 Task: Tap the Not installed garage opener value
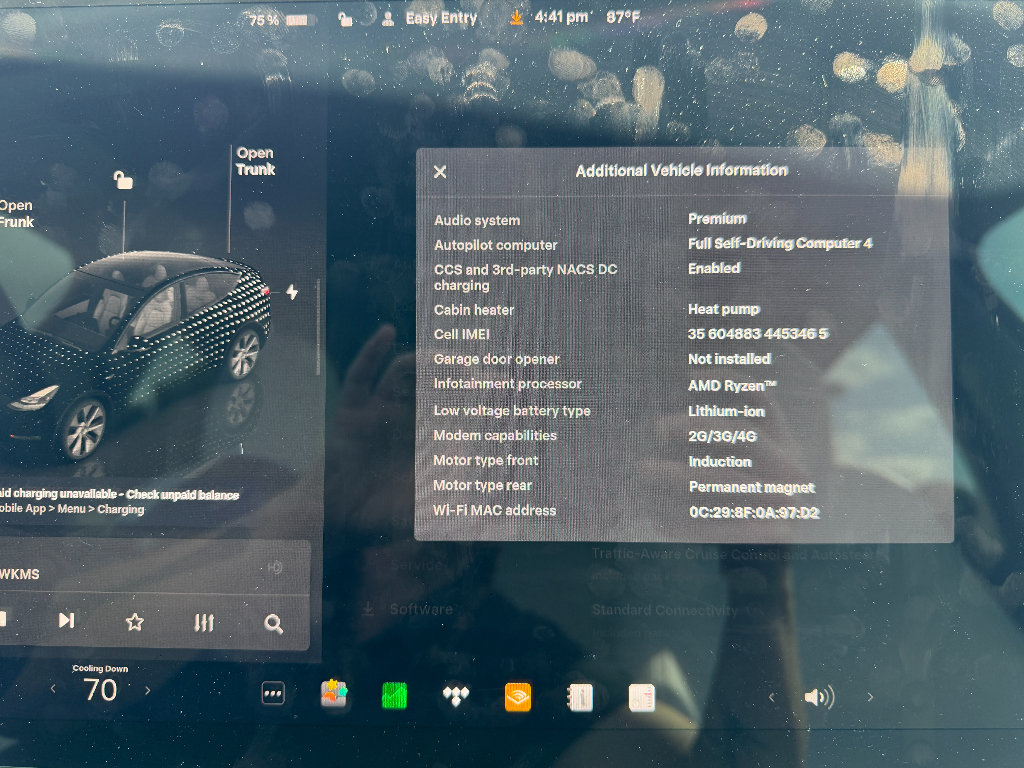[729, 359]
